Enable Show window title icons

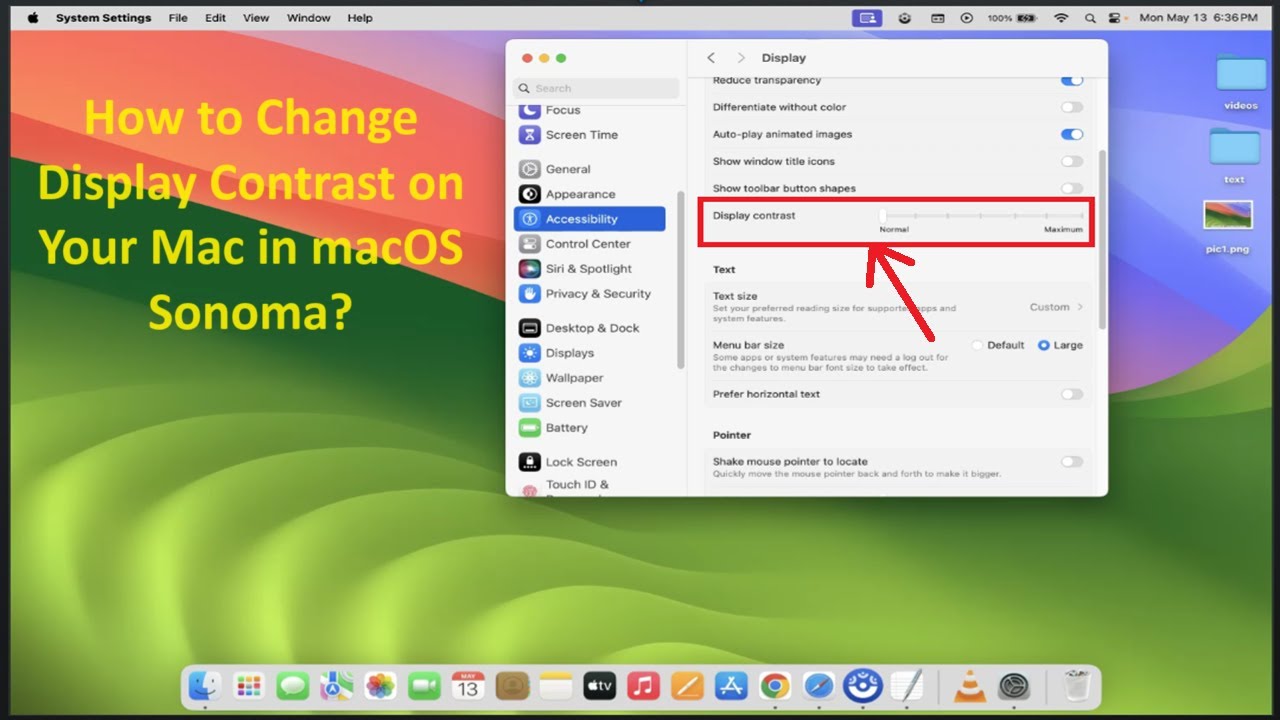pos(1072,161)
